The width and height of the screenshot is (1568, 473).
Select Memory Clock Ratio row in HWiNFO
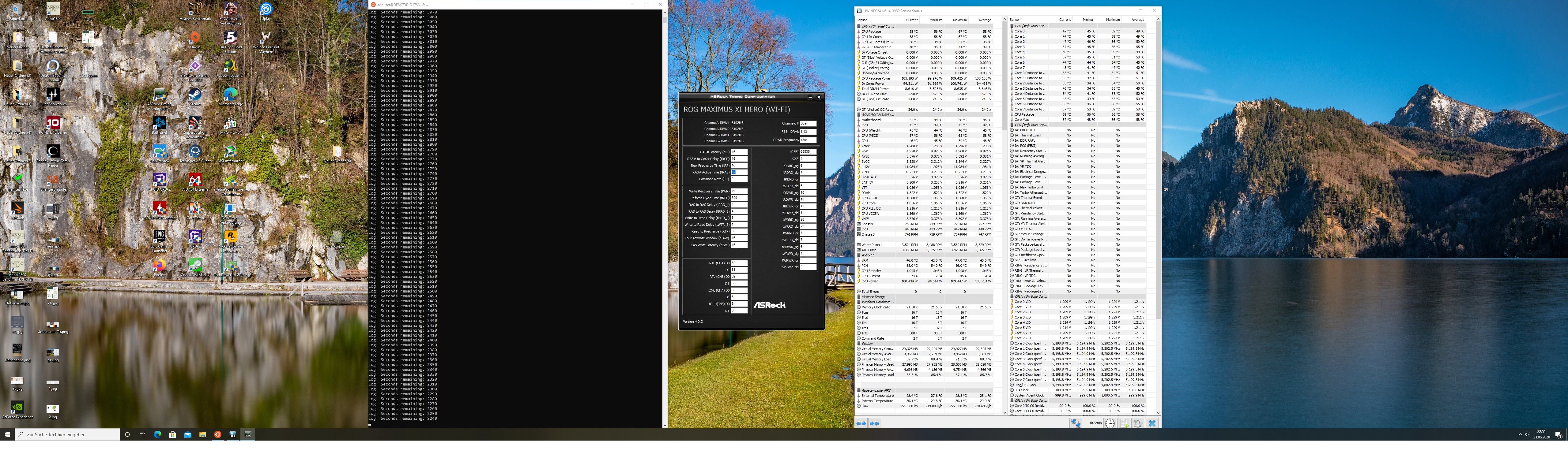[x=925, y=307]
